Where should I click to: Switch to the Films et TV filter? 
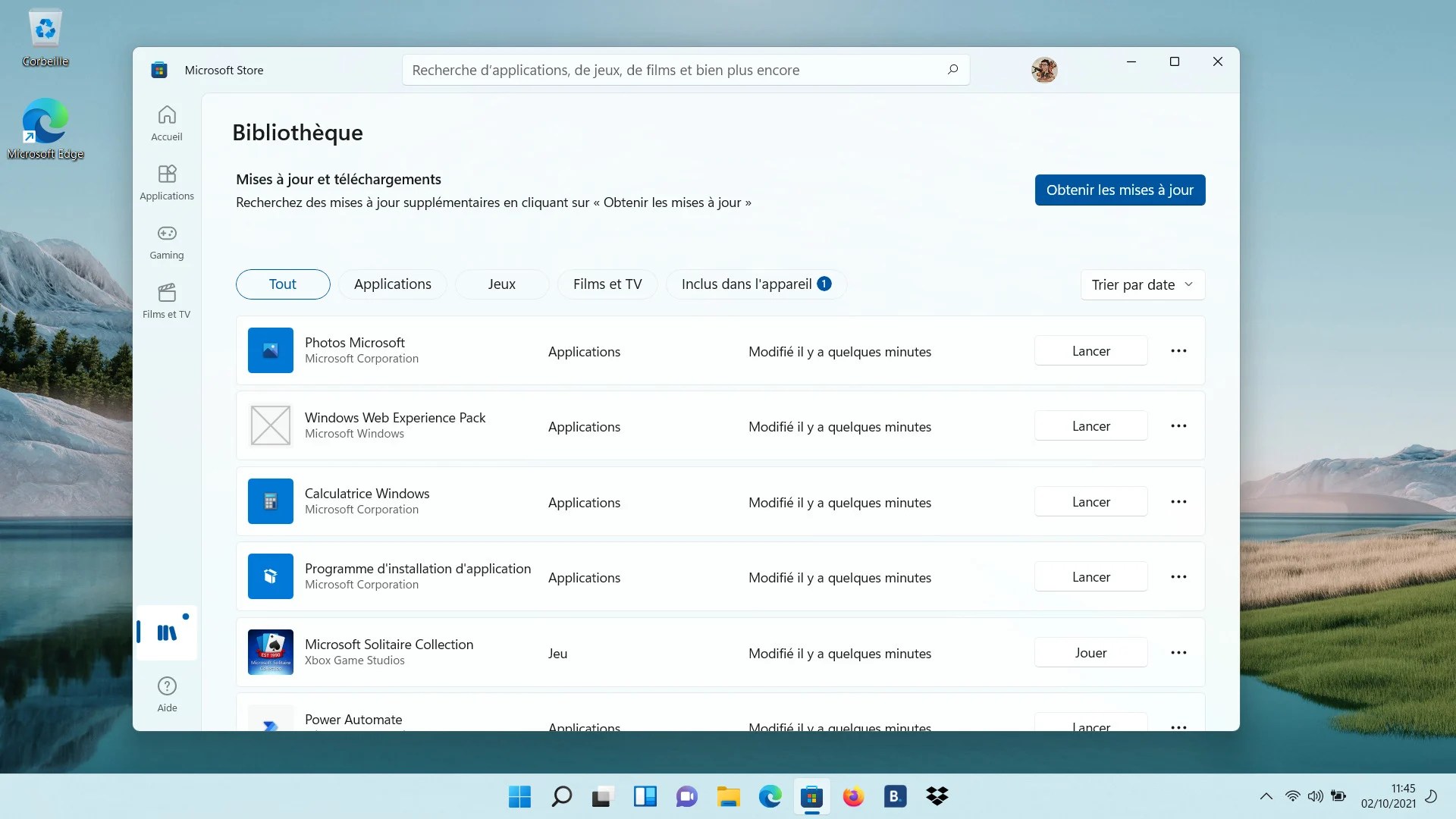[x=607, y=284]
